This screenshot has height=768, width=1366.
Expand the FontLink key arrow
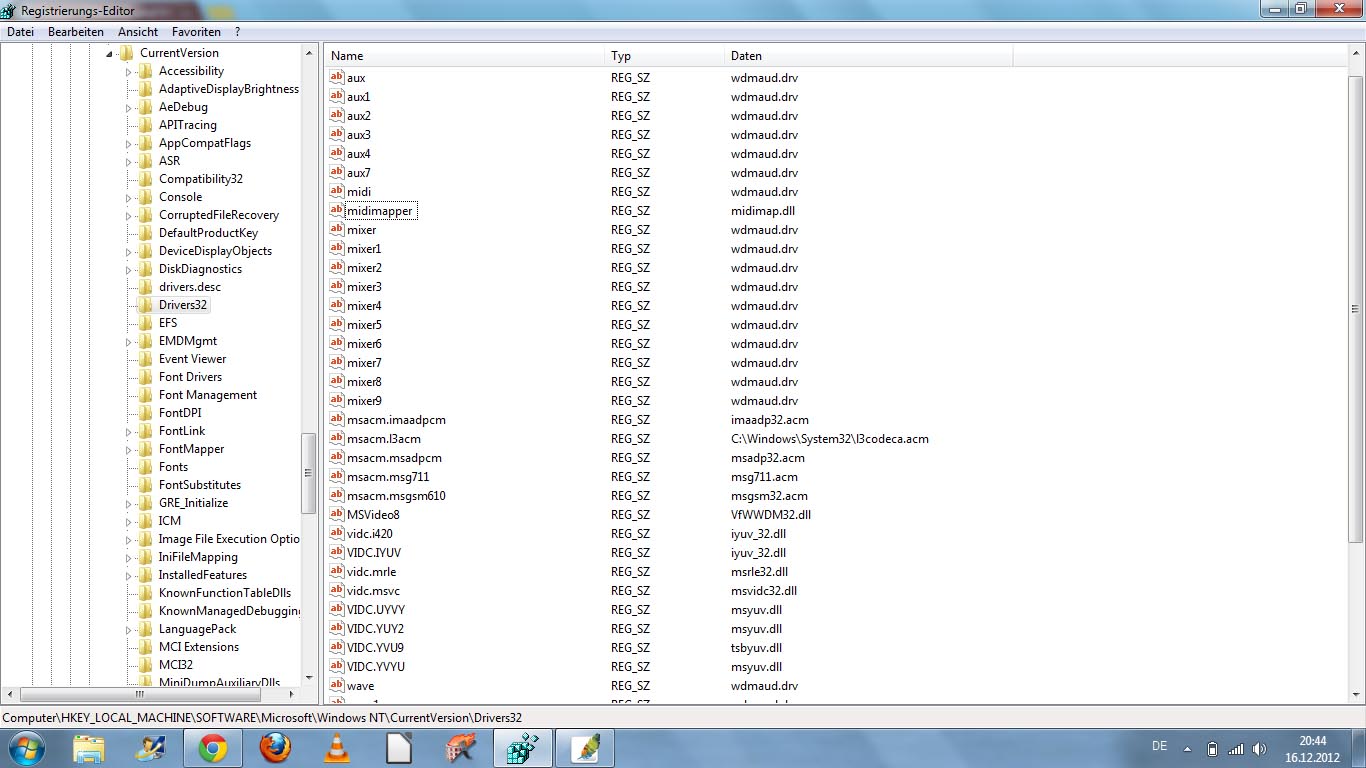point(128,431)
